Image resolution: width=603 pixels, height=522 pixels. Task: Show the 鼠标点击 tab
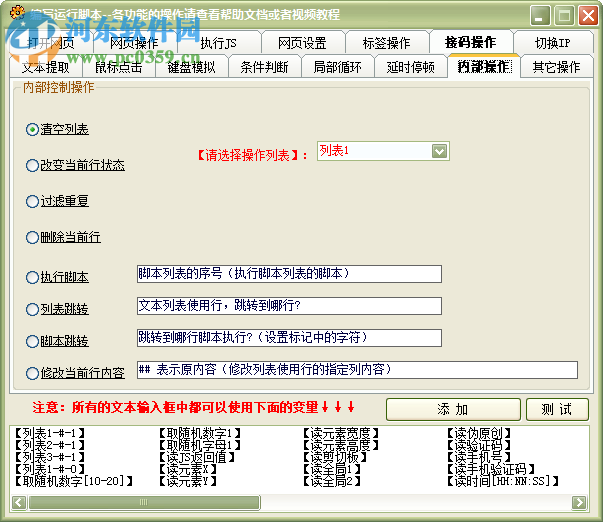pyautogui.click(x=119, y=67)
